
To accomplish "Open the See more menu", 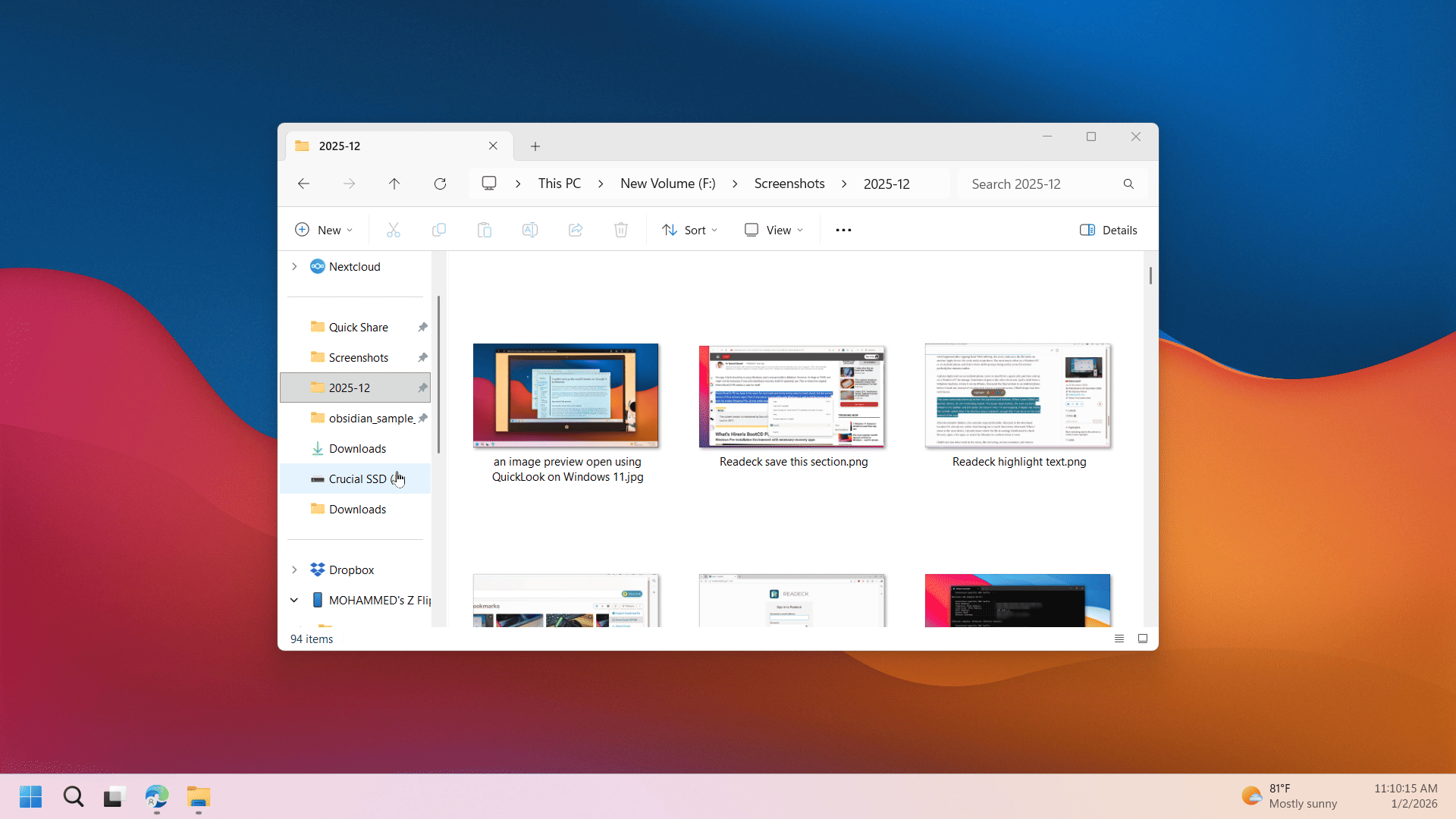I will coord(843,229).
